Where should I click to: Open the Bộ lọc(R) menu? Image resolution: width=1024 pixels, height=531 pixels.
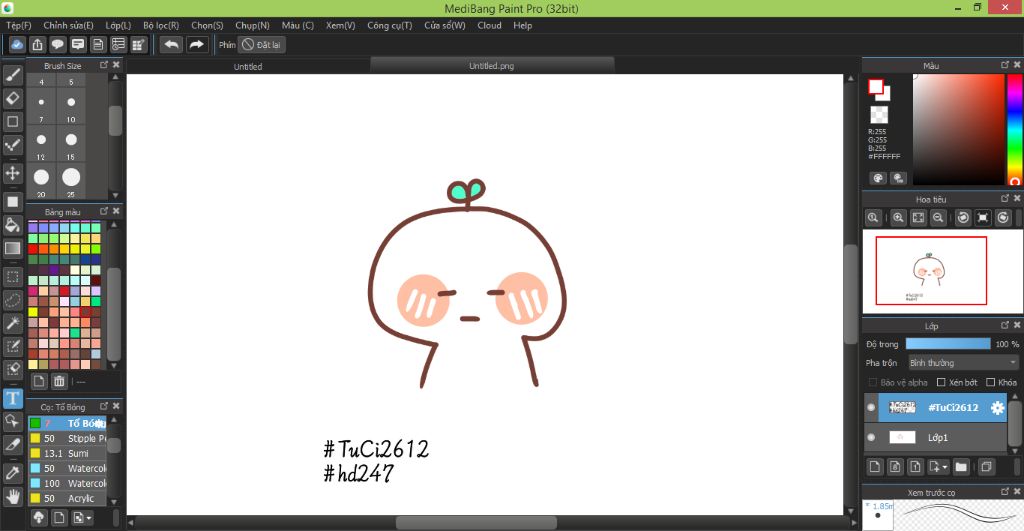161,25
